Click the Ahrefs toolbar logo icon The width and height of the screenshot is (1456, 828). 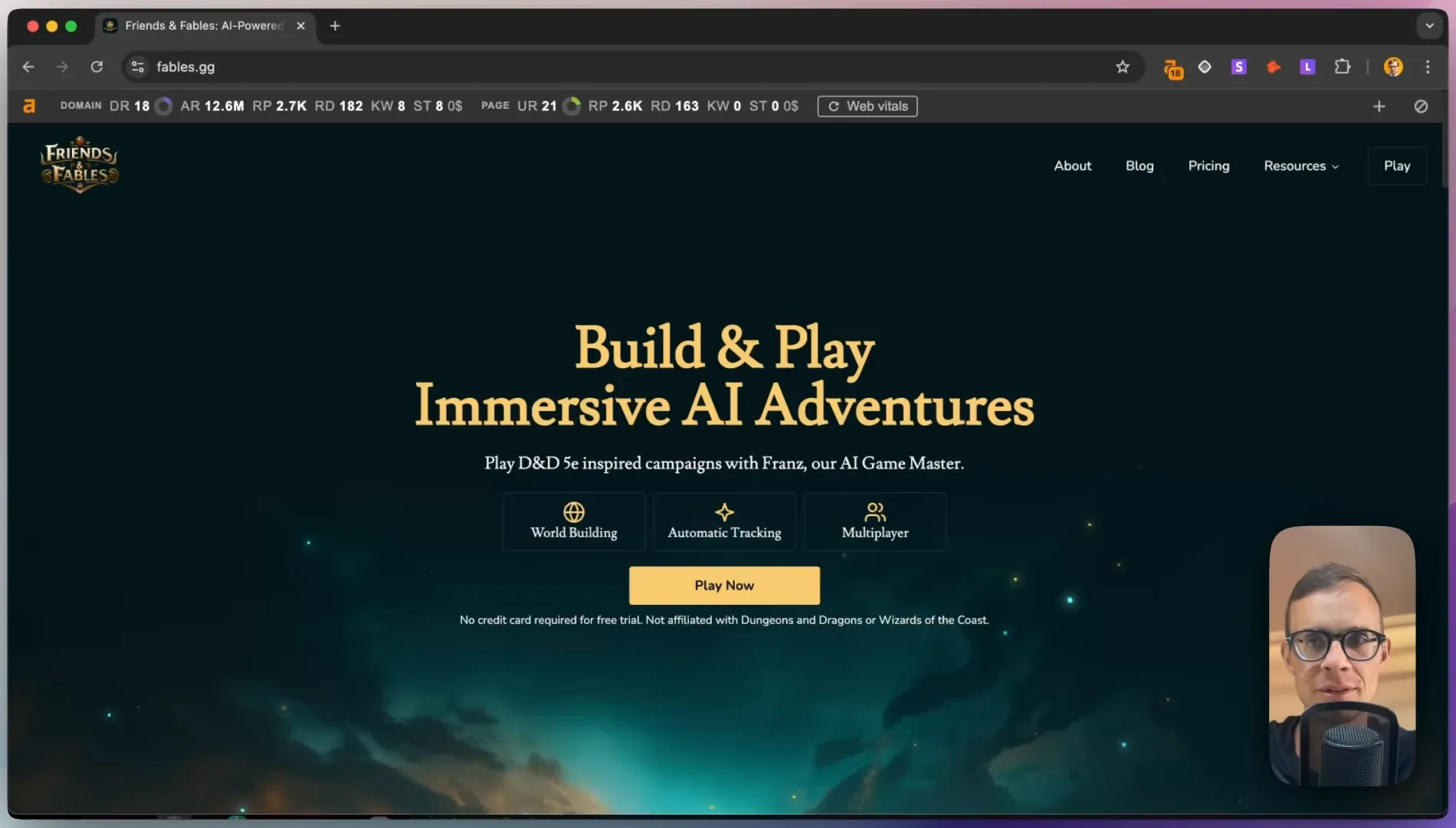point(29,107)
